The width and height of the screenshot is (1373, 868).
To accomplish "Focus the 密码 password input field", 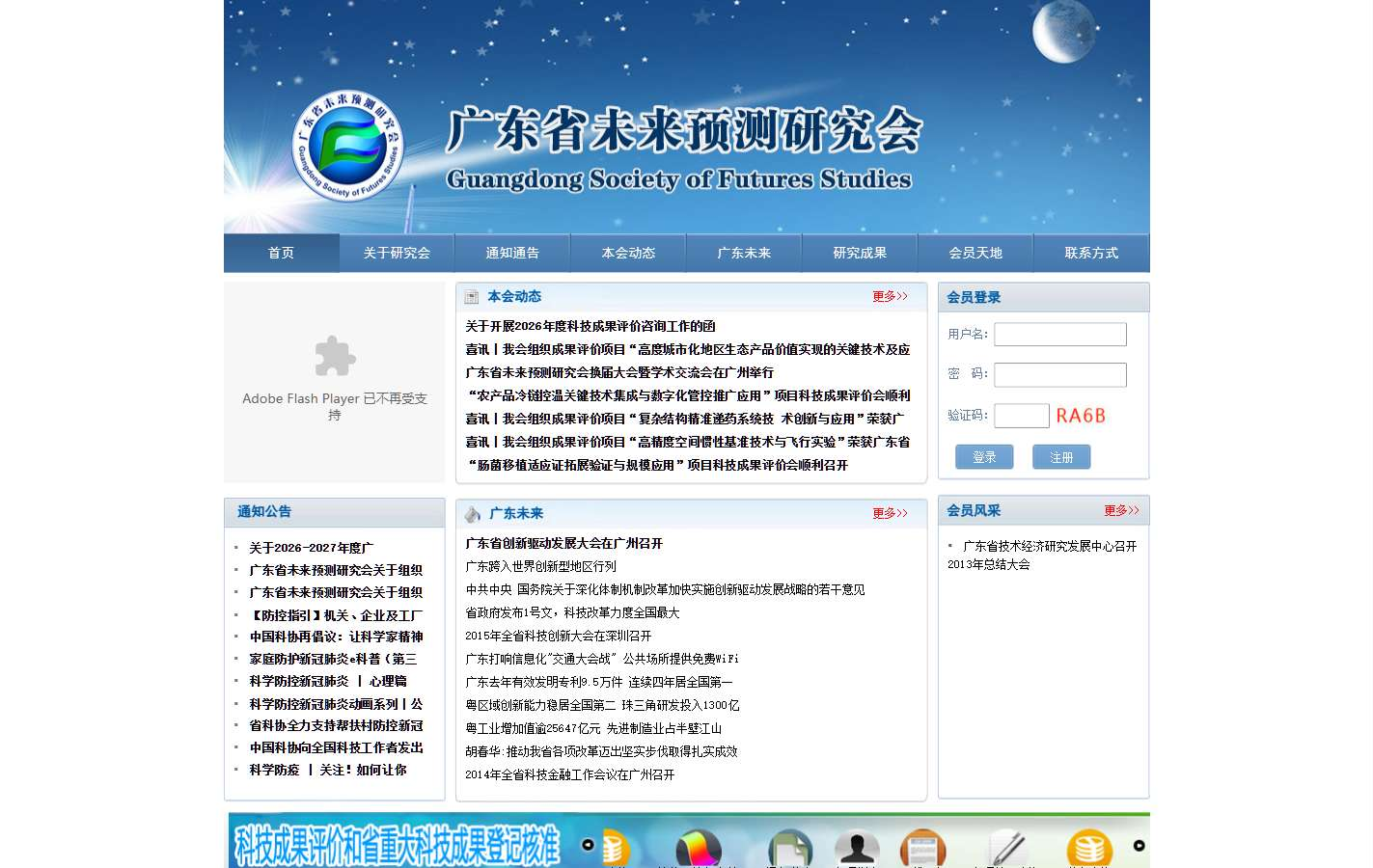I will pos(1060,374).
